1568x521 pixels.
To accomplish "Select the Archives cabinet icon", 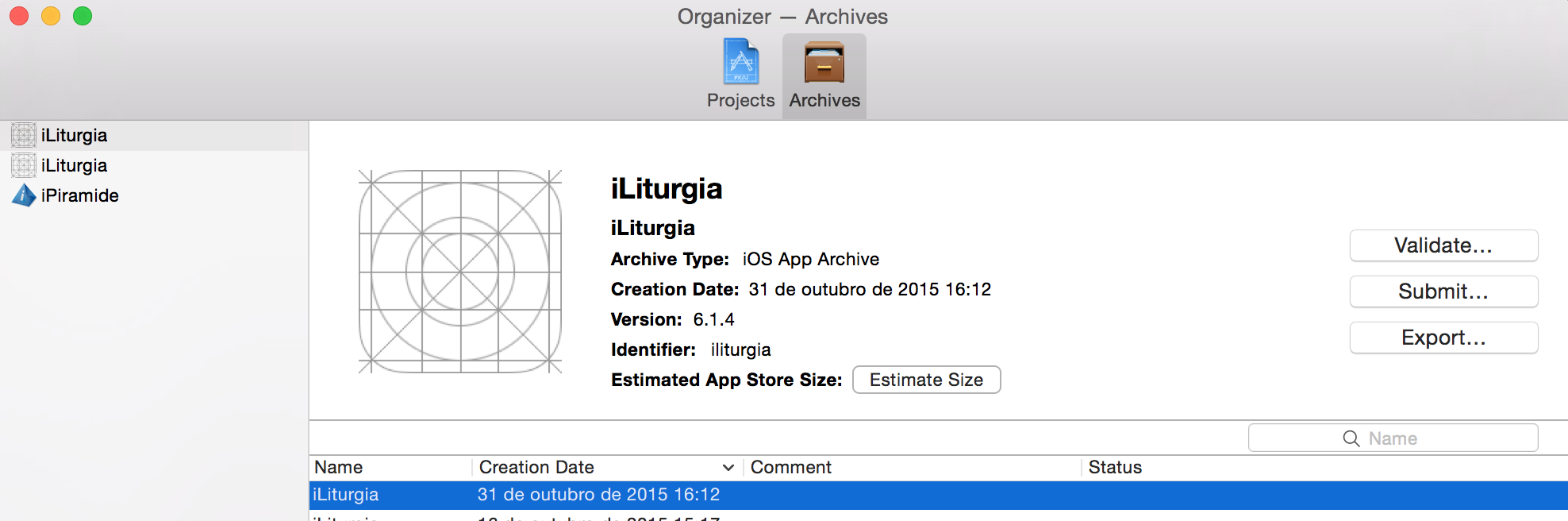I will [824, 62].
